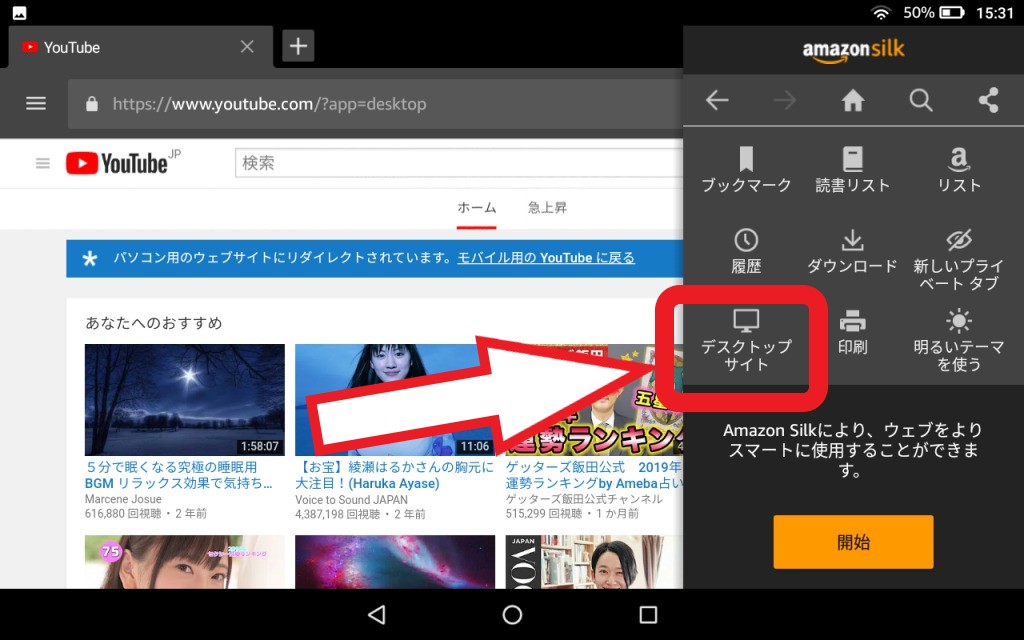Screen dimensions: 1024x640
Task: Open 履歴 (History)
Action: coord(746,251)
